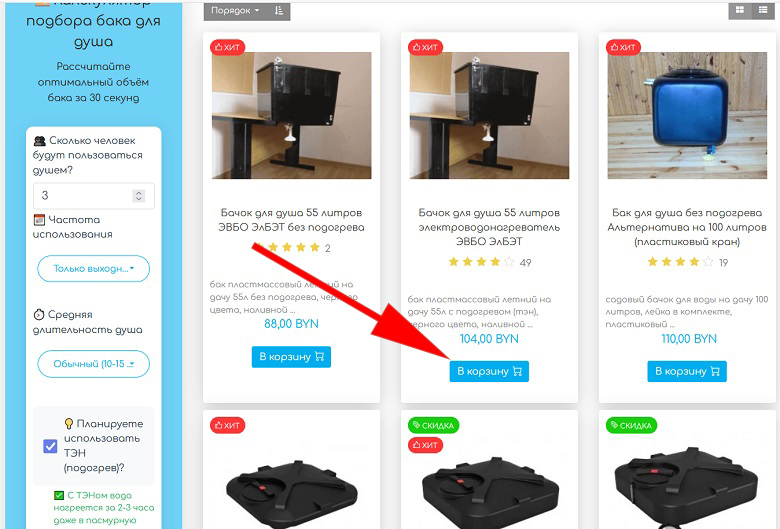Open Бак для душа Альтернатива 100 литров link

click(687, 227)
